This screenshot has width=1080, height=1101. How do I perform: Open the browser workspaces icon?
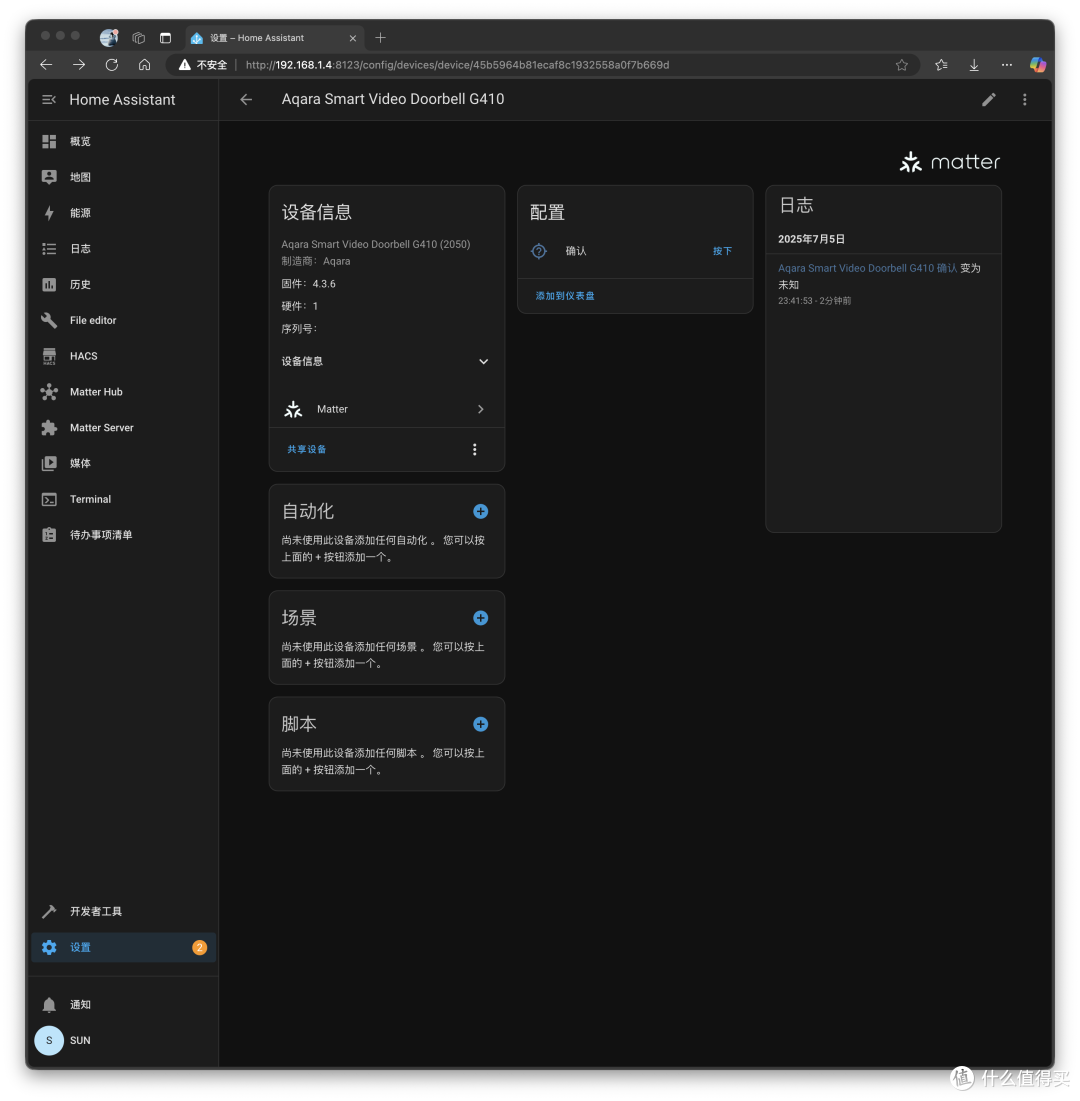pos(138,38)
